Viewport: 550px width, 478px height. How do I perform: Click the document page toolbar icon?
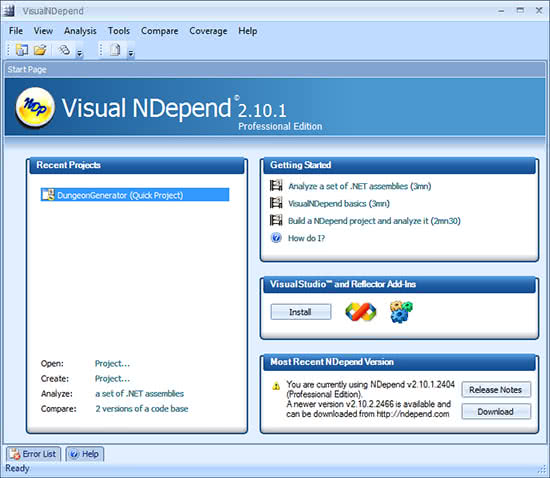(x=115, y=49)
